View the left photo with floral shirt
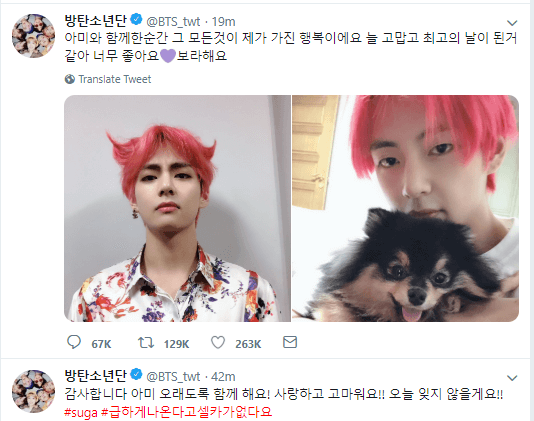This screenshot has height=421, width=534. [x=177, y=208]
